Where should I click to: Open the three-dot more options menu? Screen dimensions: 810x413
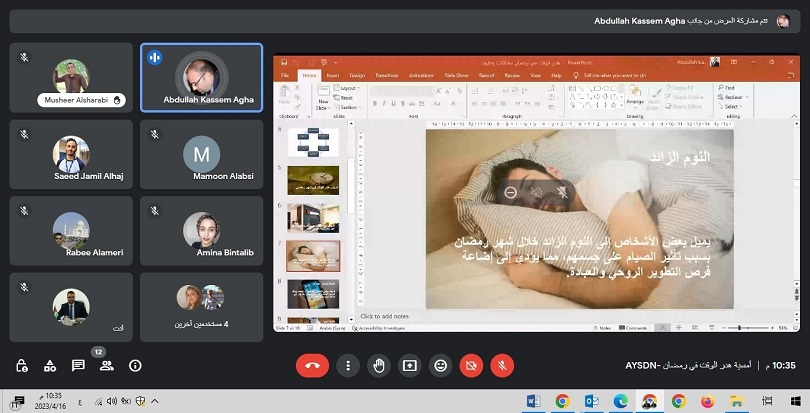click(x=347, y=366)
